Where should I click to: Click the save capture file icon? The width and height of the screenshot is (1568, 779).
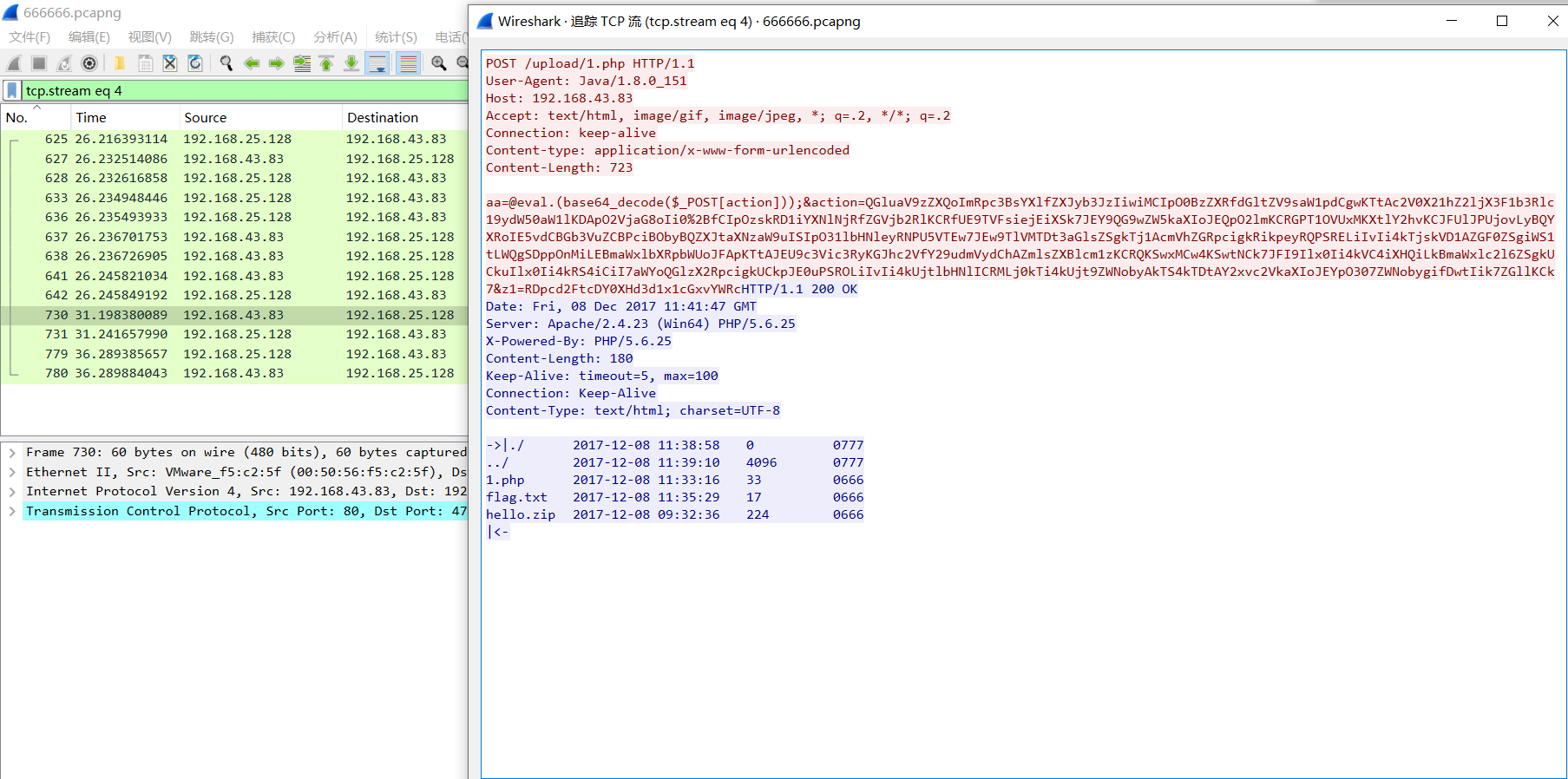[145, 63]
